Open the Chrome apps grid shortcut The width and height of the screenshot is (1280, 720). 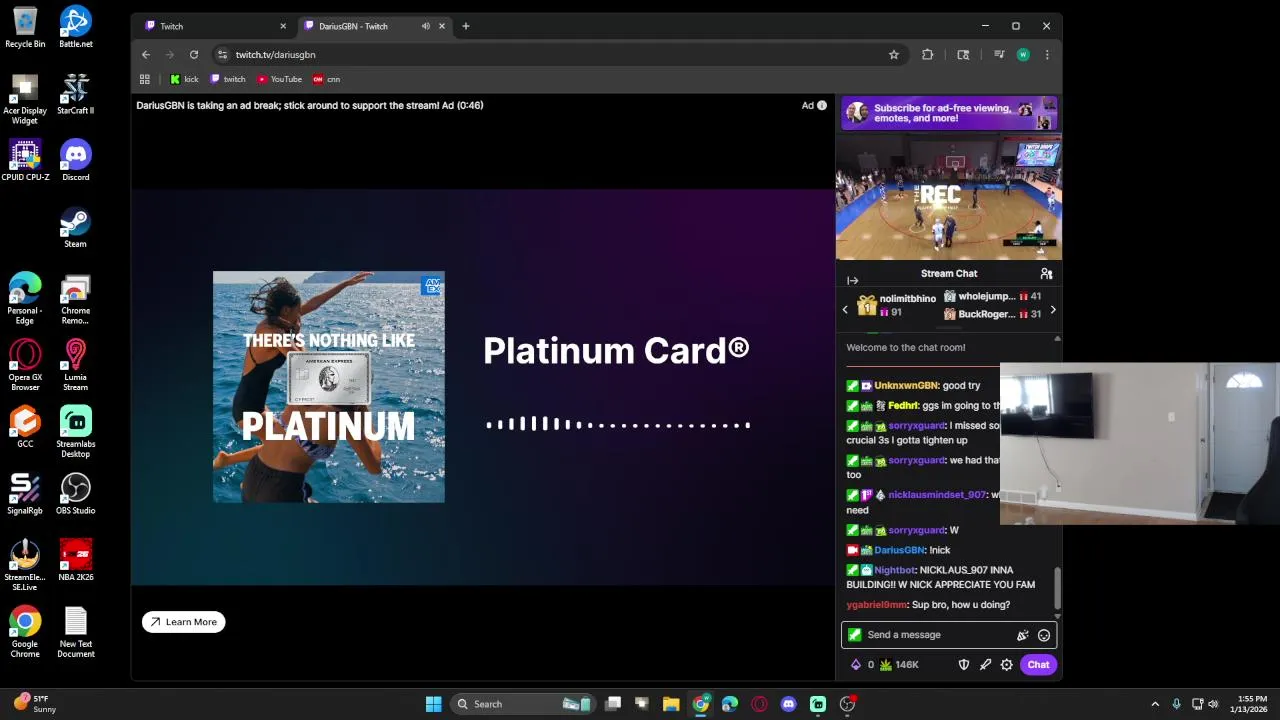(145, 79)
